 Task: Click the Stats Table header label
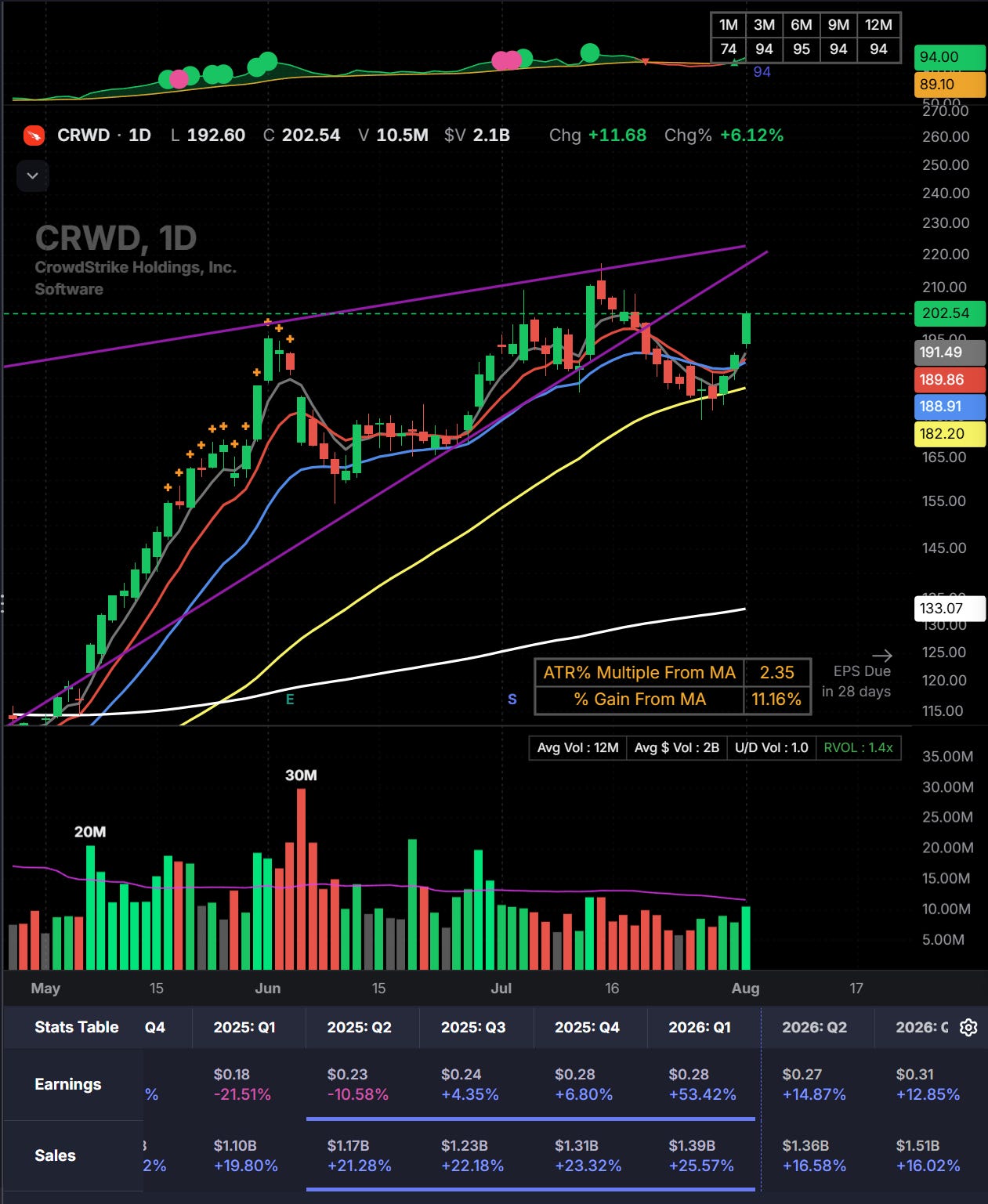click(x=77, y=1027)
